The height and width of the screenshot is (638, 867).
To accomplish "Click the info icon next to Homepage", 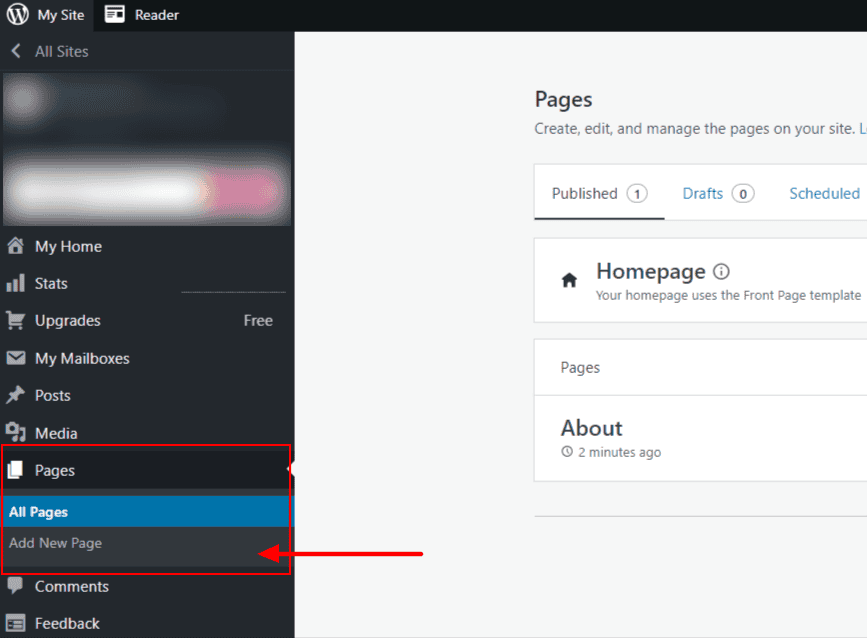I will (719, 269).
